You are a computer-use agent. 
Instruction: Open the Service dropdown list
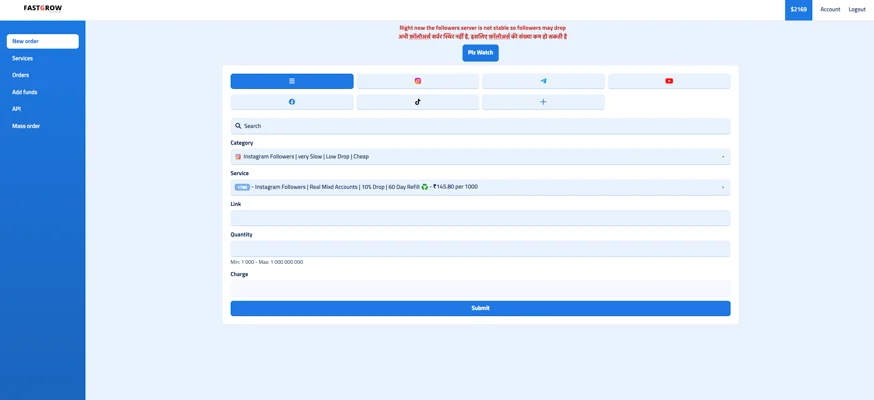pyautogui.click(x=480, y=187)
